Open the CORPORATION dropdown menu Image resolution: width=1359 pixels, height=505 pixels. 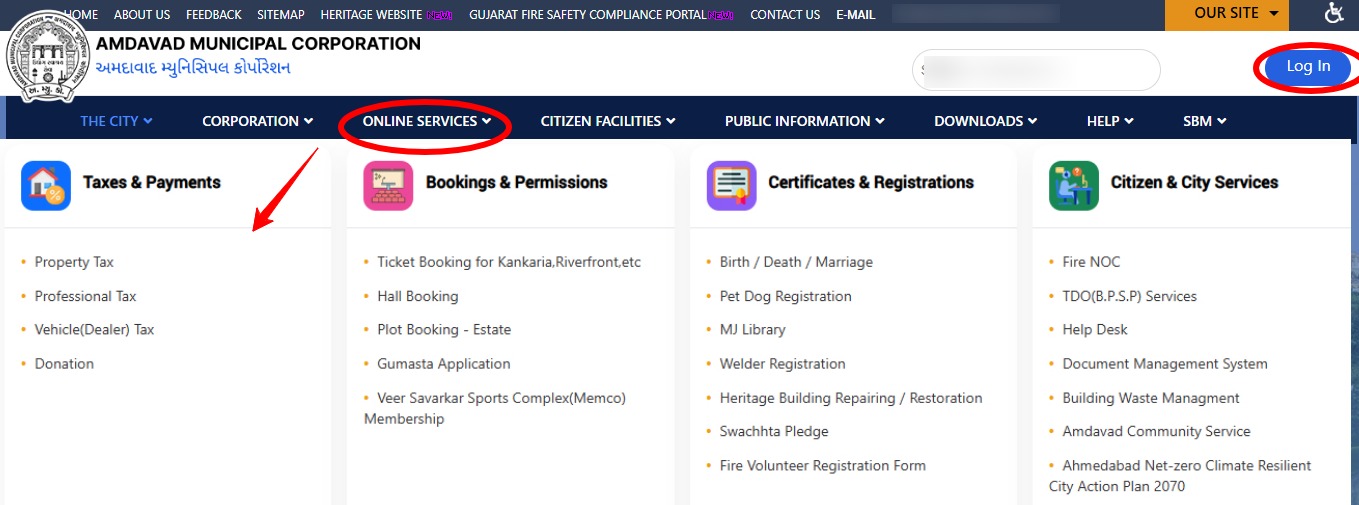pyautogui.click(x=257, y=121)
